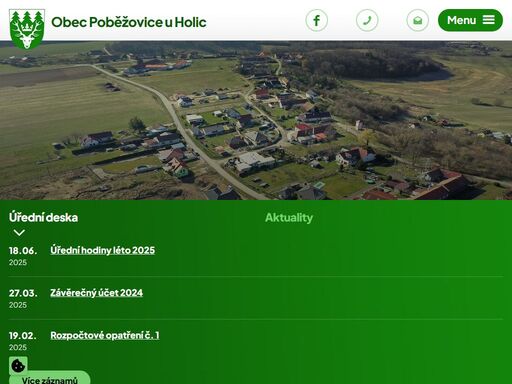The height and width of the screenshot is (384, 512).
Task: Click the email envelope icon
Action: (x=418, y=20)
